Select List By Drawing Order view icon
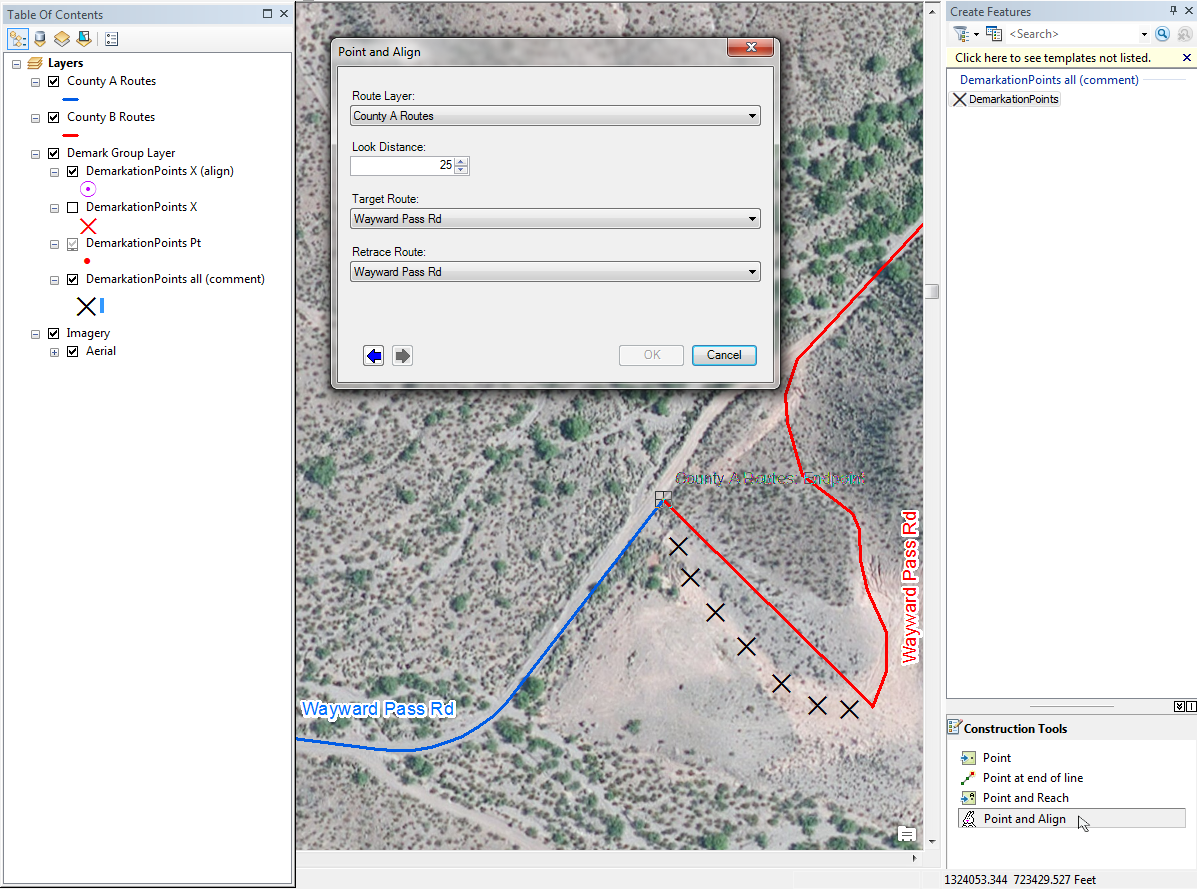This screenshot has width=1197, height=889. [18, 39]
